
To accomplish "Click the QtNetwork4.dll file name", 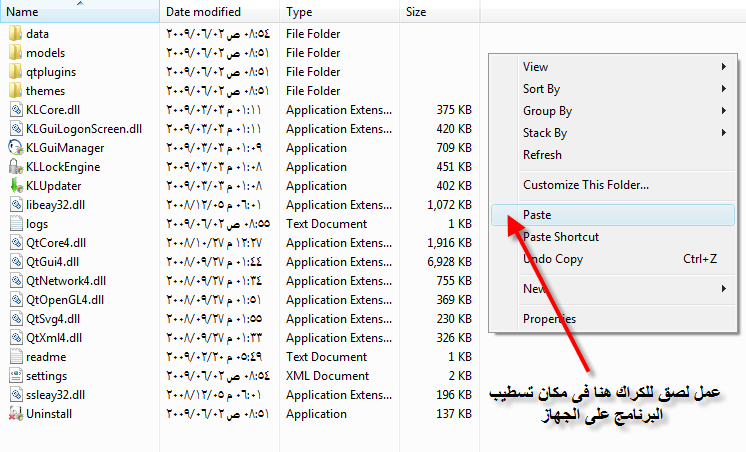I will pyautogui.click(x=66, y=281).
